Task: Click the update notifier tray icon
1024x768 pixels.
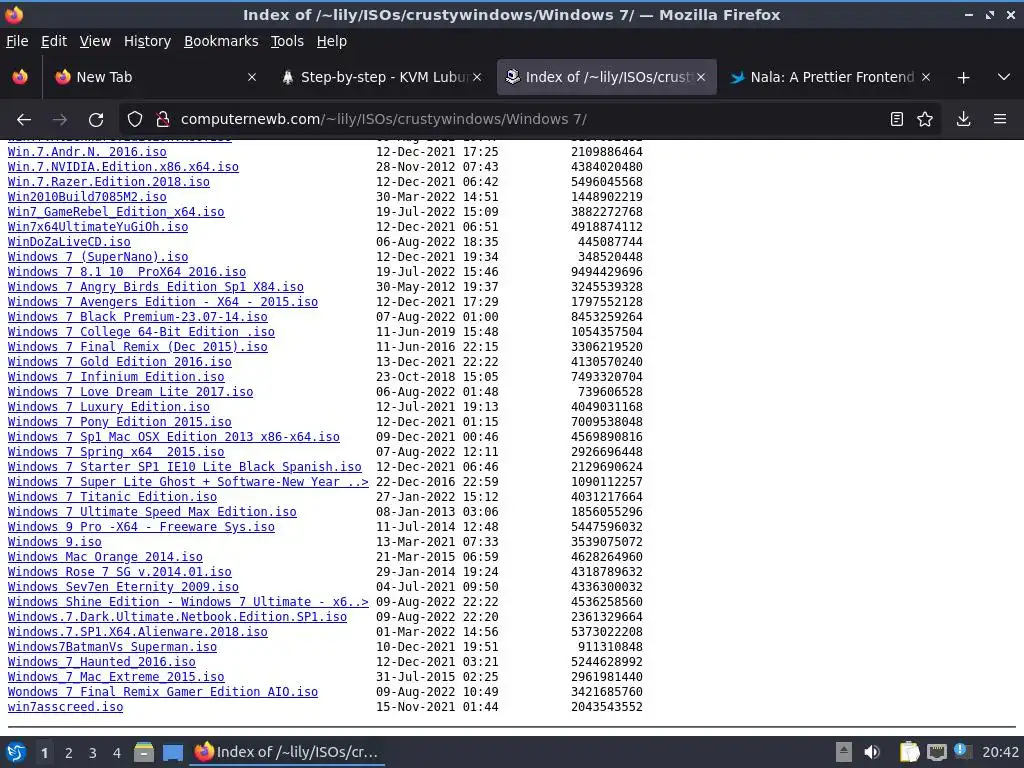Action: click(x=962, y=751)
